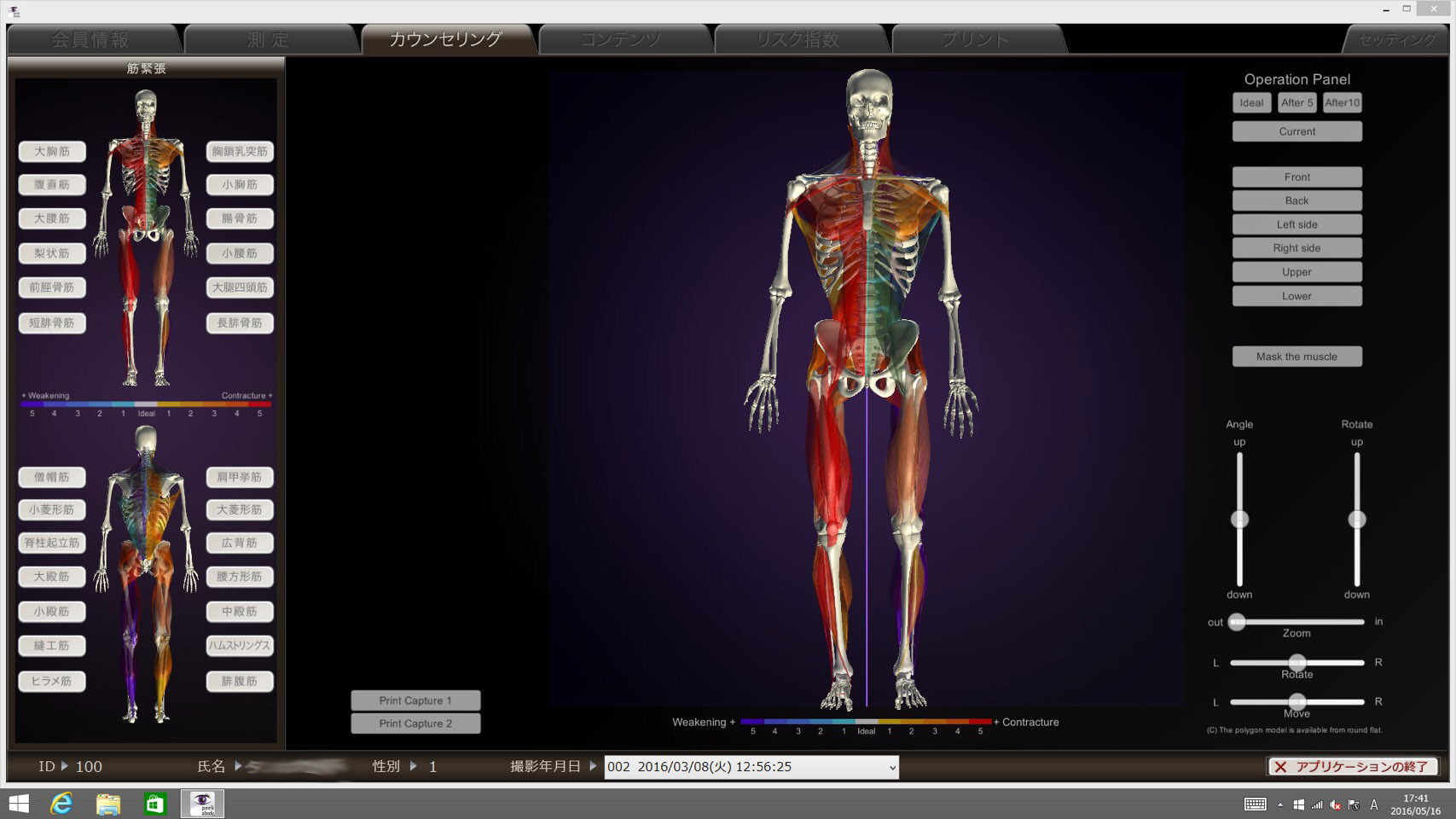Show hidden icons in system tray
The image size is (1456, 819).
click(1279, 804)
